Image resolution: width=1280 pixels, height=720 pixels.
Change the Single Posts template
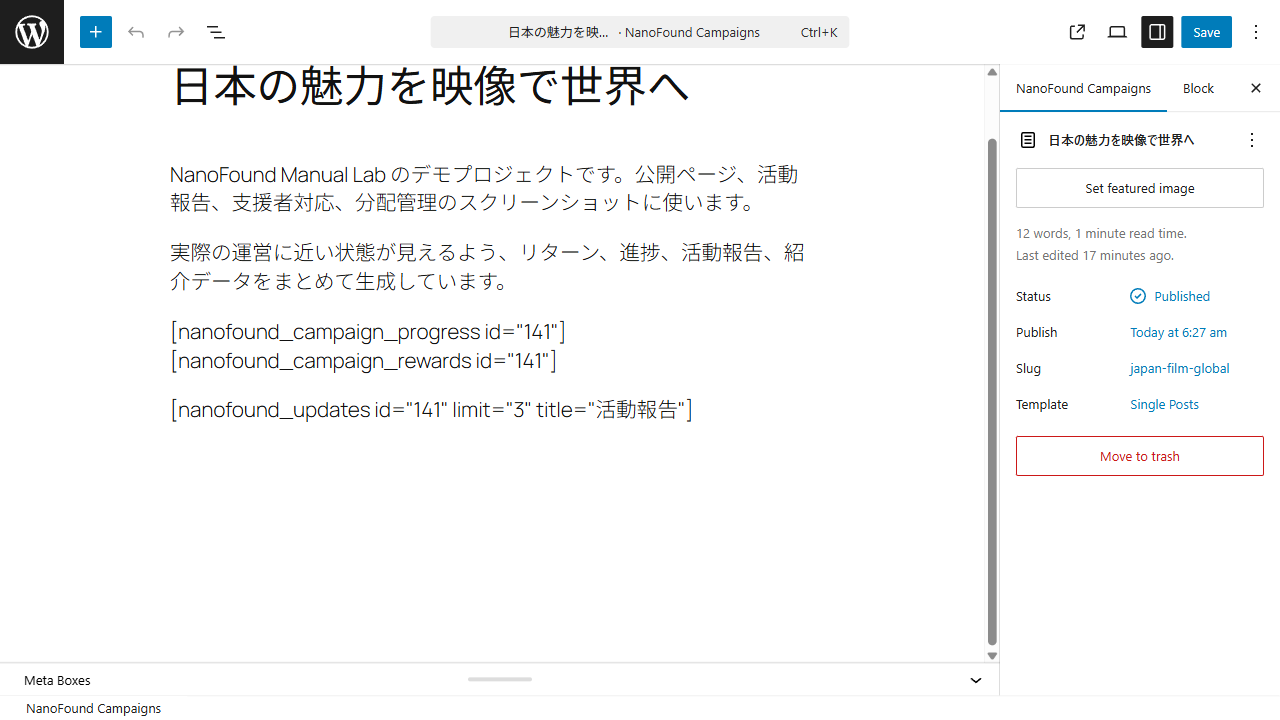[x=1164, y=404]
